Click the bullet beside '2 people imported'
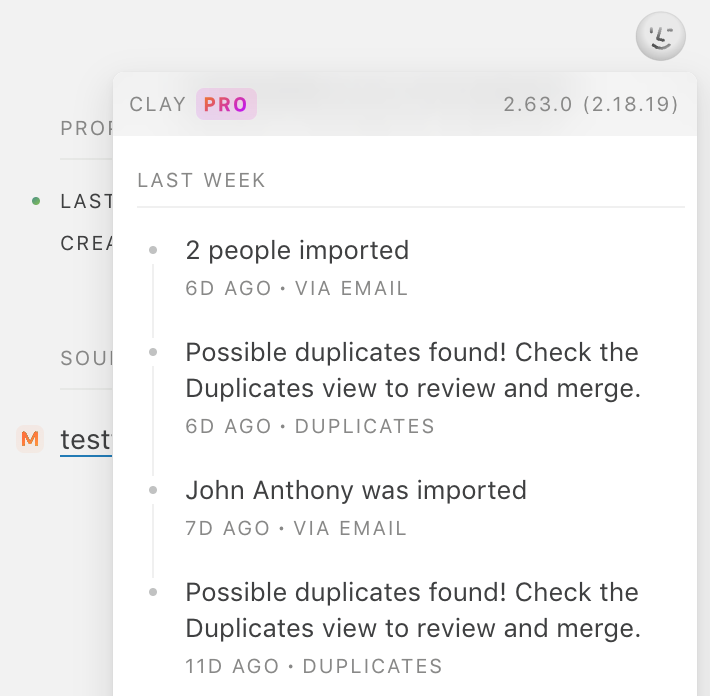This screenshot has height=696, width=710. pos(153,250)
